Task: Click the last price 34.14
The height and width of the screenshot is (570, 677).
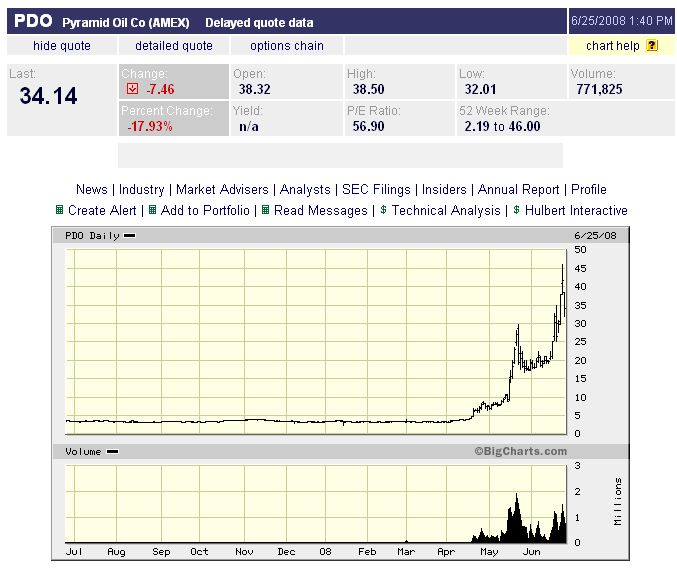Action: pyautogui.click(x=48, y=96)
